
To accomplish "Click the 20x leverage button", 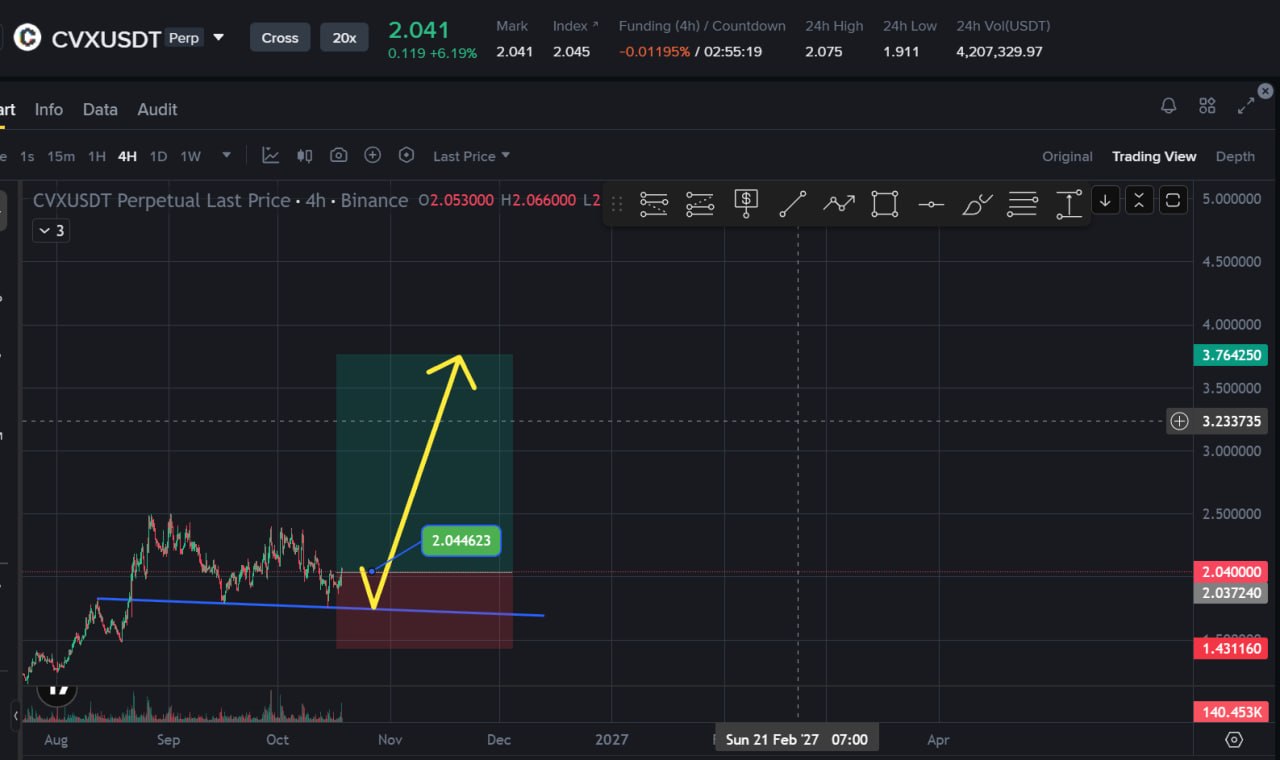I will click(x=344, y=38).
